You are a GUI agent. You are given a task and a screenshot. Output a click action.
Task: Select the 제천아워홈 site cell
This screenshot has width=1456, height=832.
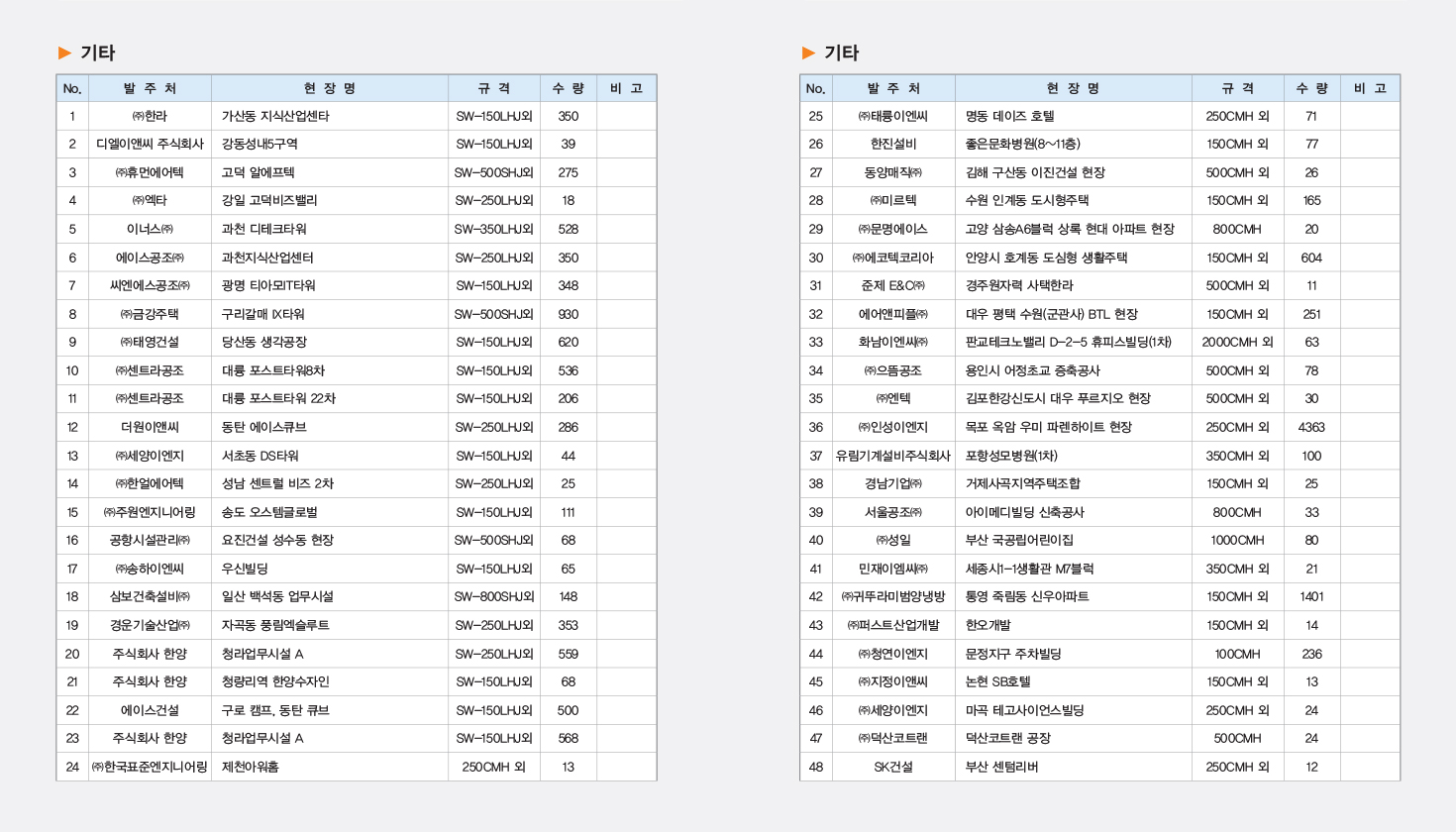tap(251, 767)
